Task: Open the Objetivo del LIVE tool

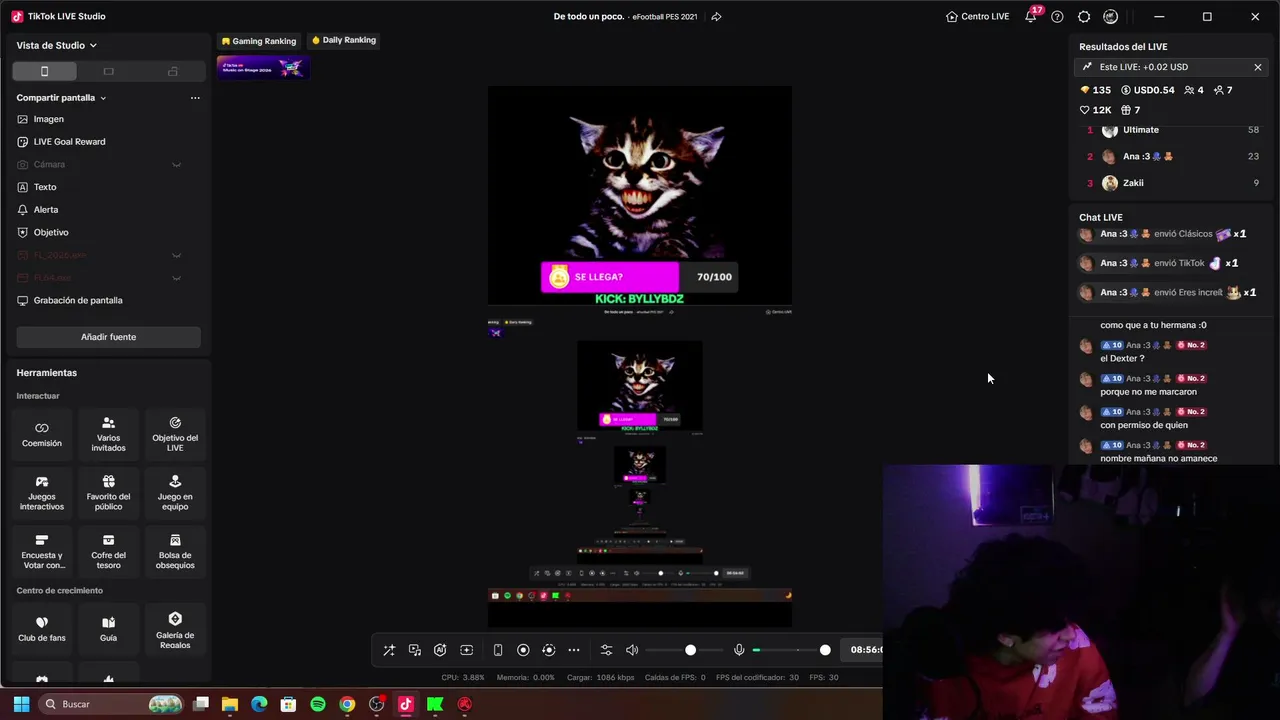Action: pos(175,434)
